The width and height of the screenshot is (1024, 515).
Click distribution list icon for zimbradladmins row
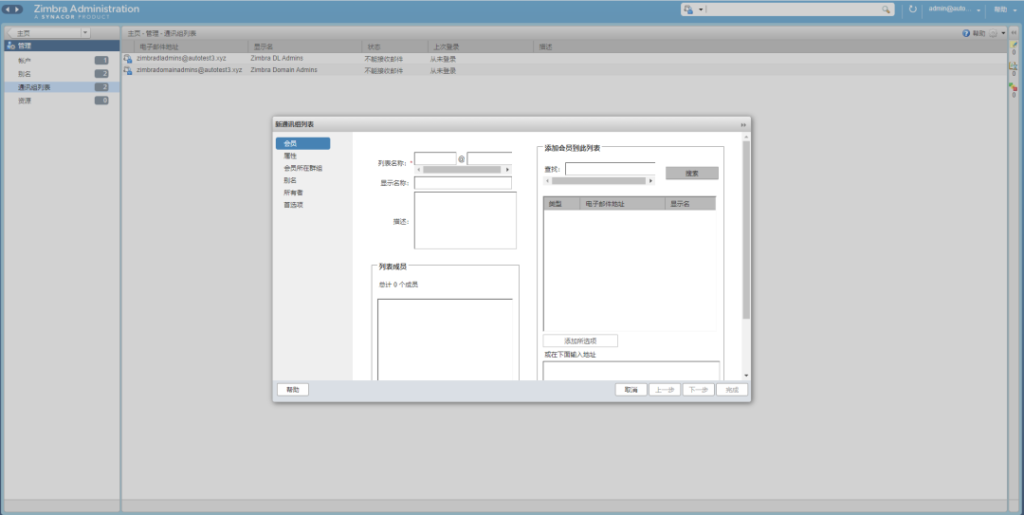128,59
